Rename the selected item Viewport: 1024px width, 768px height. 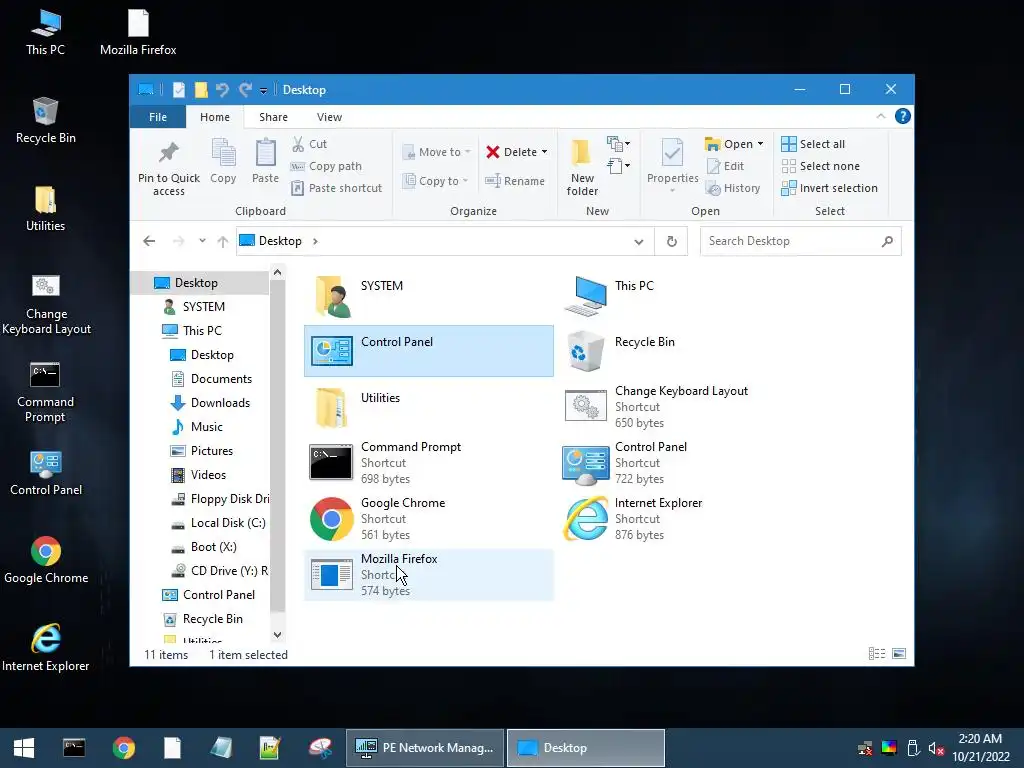click(x=515, y=181)
